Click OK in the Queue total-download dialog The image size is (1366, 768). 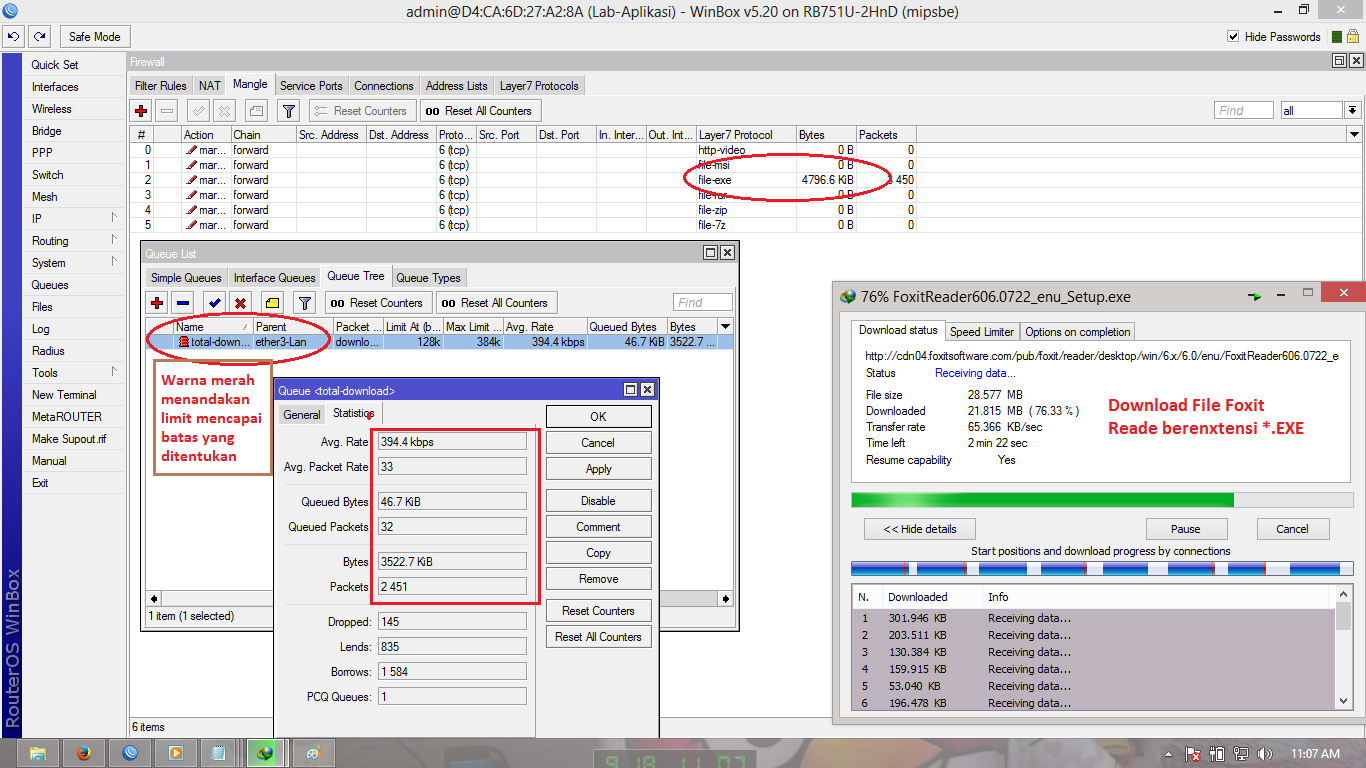[x=598, y=417]
